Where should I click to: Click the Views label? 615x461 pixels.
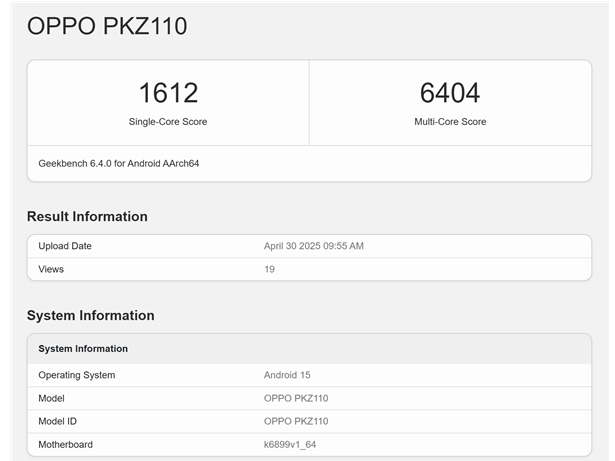click(51, 269)
